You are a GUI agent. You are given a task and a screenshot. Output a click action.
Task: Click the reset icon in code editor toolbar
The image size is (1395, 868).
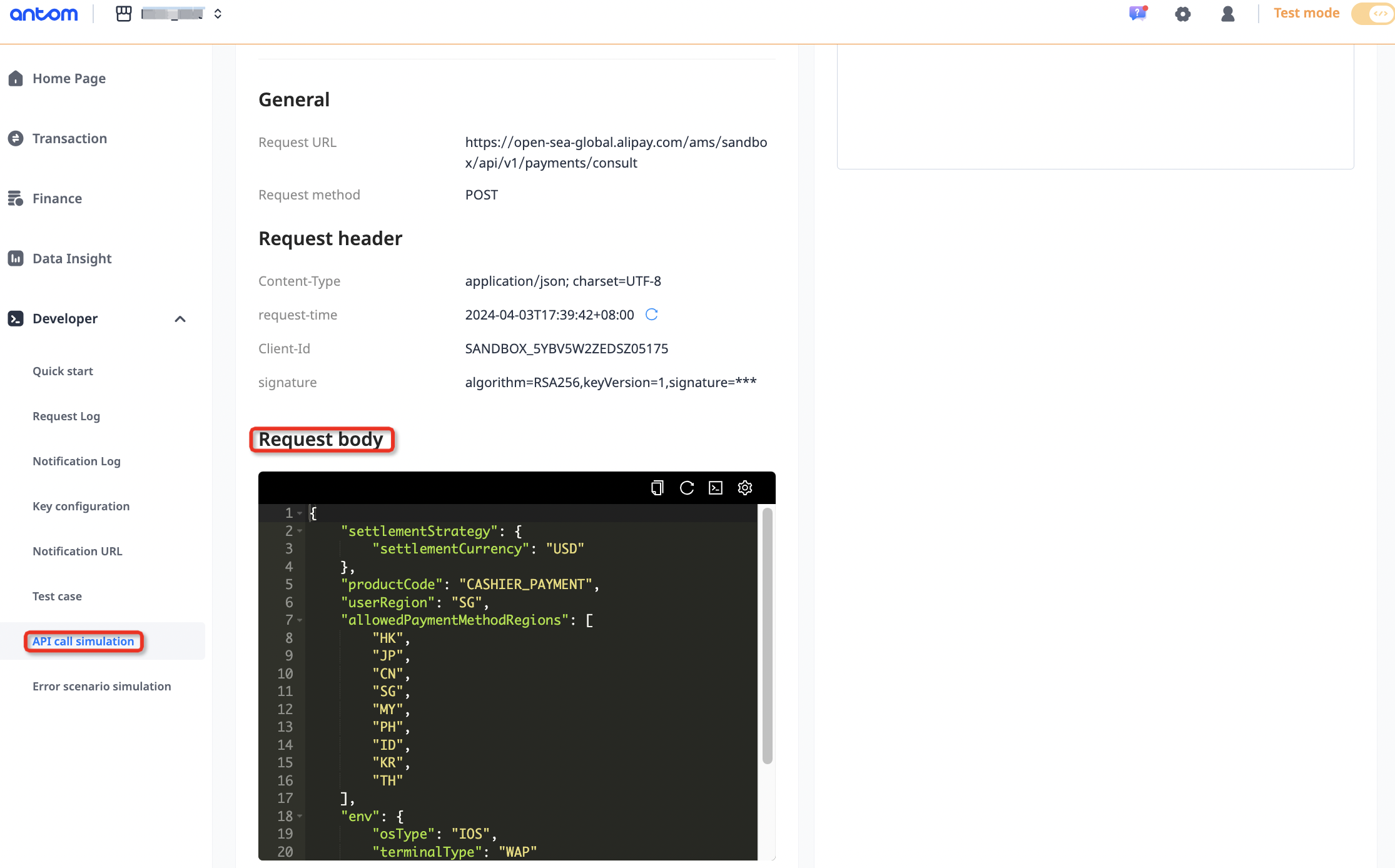(x=686, y=488)
